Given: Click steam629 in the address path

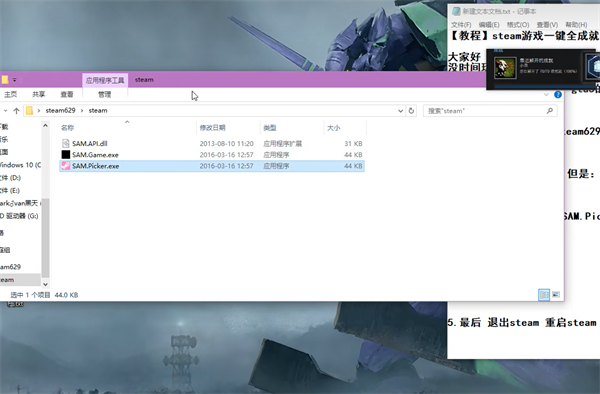Looking at the screenshot, I should [60, 111].
